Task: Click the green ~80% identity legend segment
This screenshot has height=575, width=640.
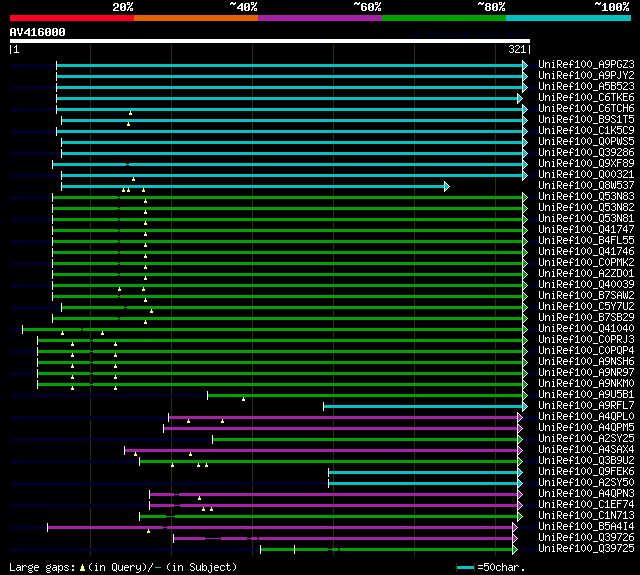Action: (444, 18)
